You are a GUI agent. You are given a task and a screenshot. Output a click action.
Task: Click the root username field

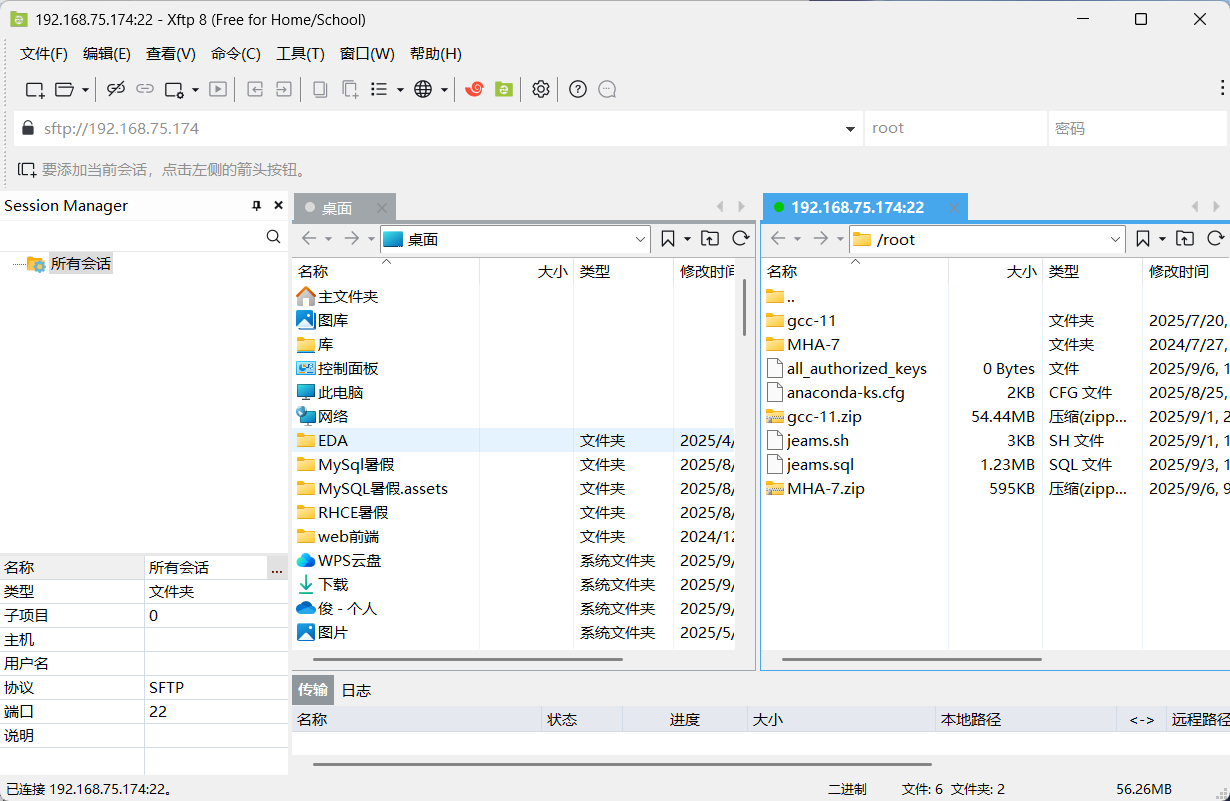pos(955,128)
